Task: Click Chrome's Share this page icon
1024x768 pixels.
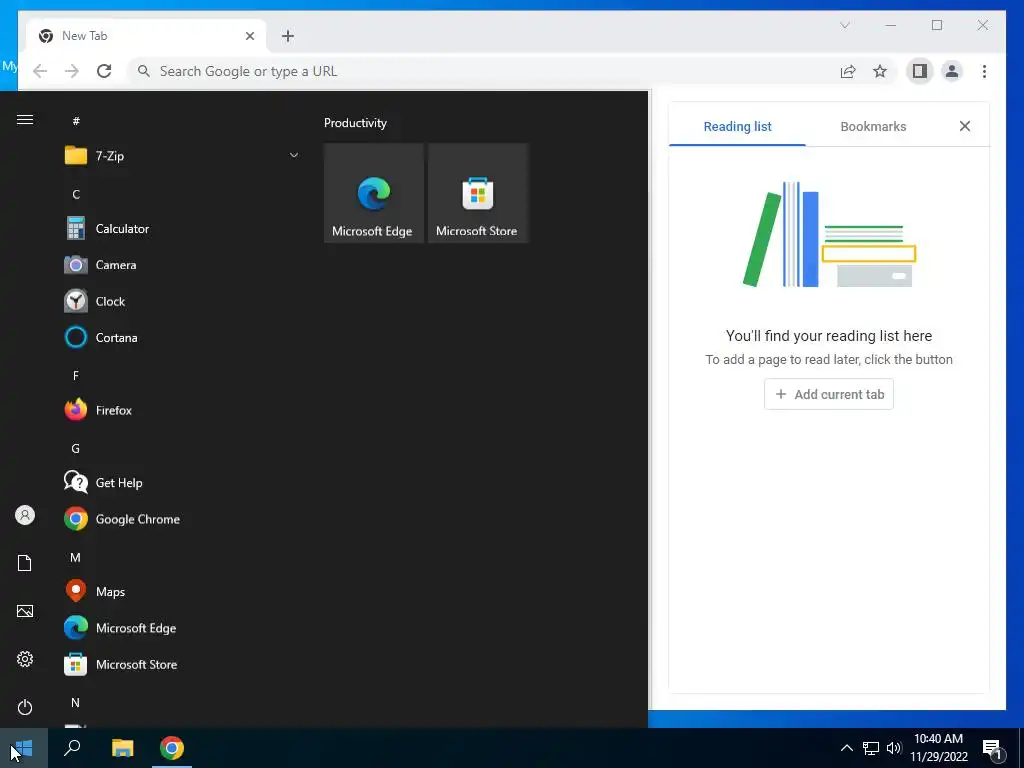Action: [848, 71]
